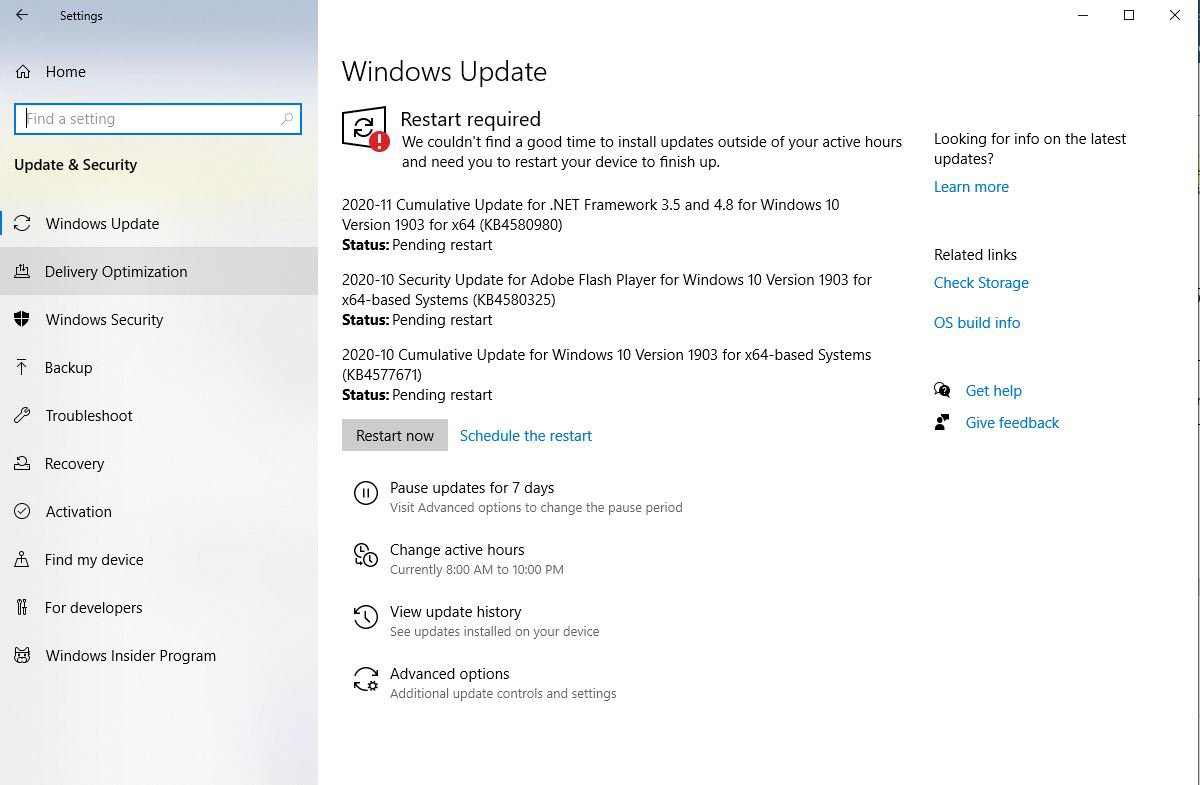
Task: Select the Backup icon in the sidebar
Action: point(22,367)
